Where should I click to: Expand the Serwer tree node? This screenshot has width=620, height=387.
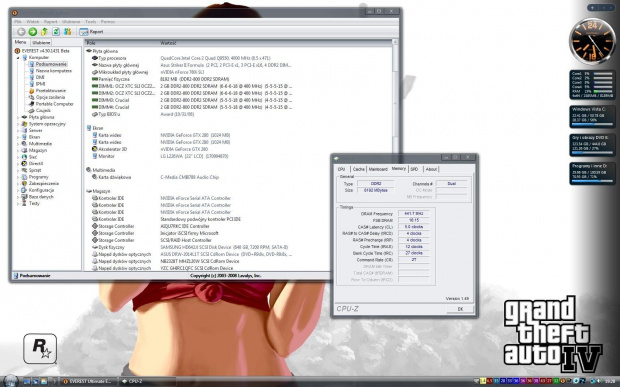point(18,130)
